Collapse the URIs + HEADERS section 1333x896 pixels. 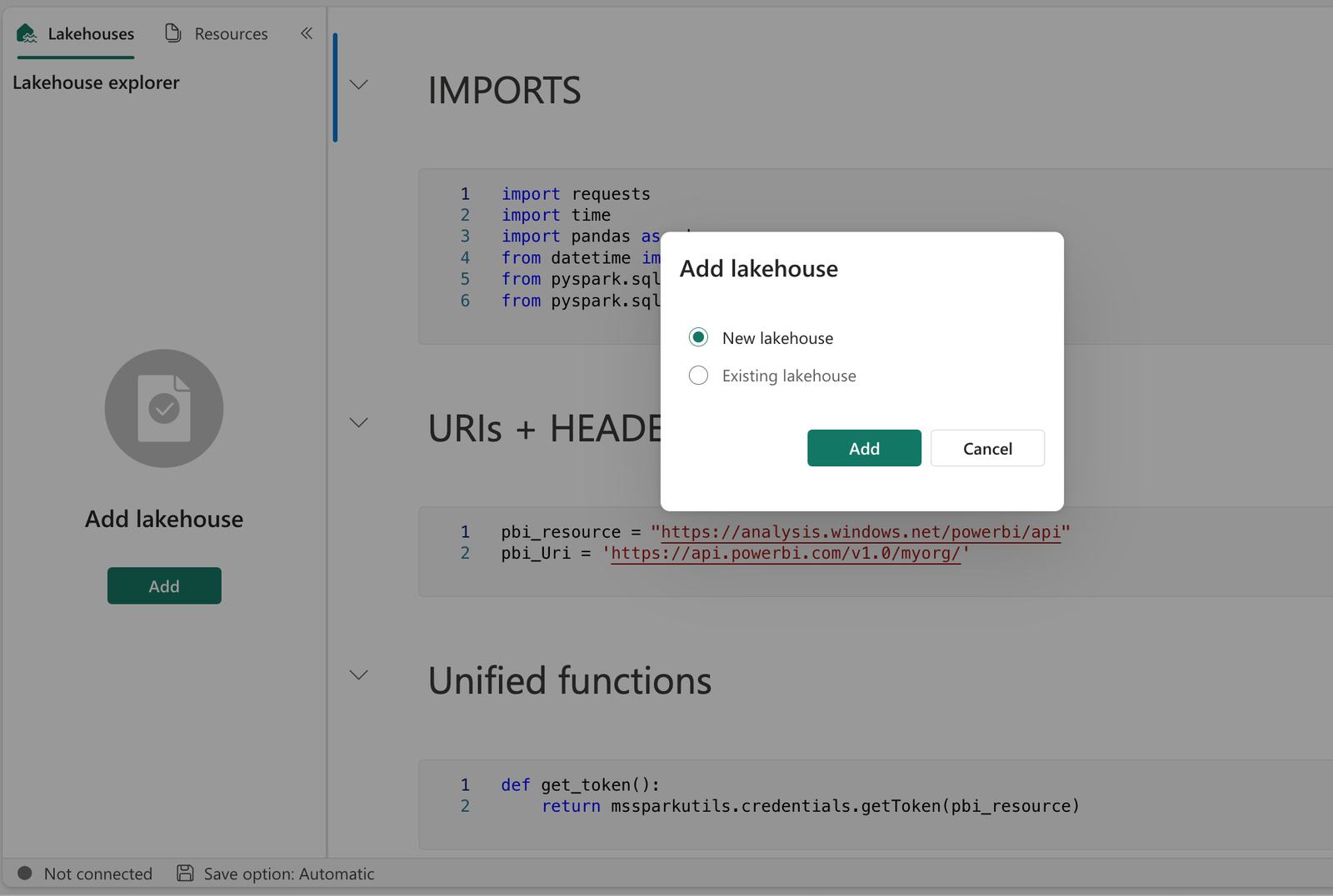(x=358, y=423)
